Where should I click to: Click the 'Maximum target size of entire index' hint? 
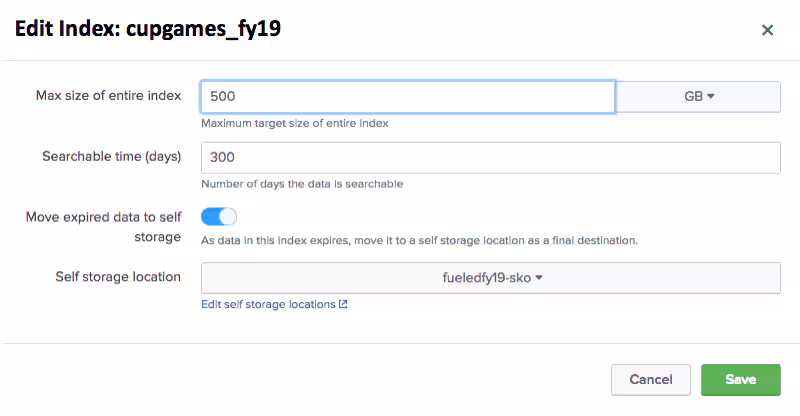[294, 124]
